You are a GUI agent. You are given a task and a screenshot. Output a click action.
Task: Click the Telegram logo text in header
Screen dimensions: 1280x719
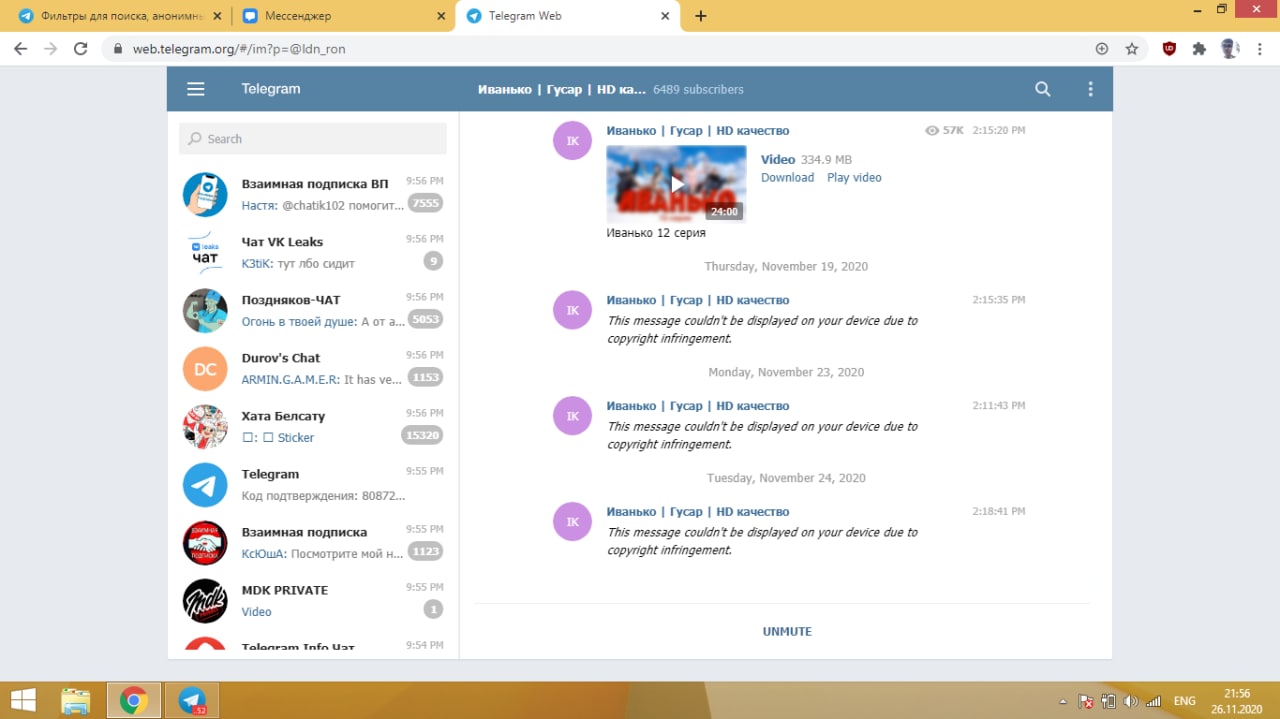pyautogui.click(x=271, y=89)
